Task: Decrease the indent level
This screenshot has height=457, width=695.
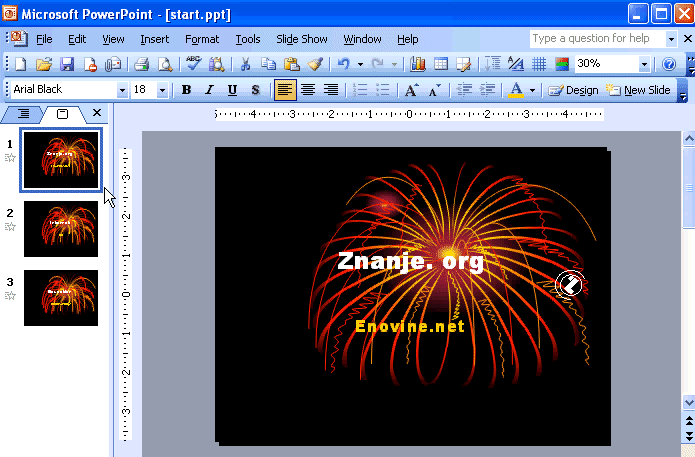Action: [x=464, y=90]
